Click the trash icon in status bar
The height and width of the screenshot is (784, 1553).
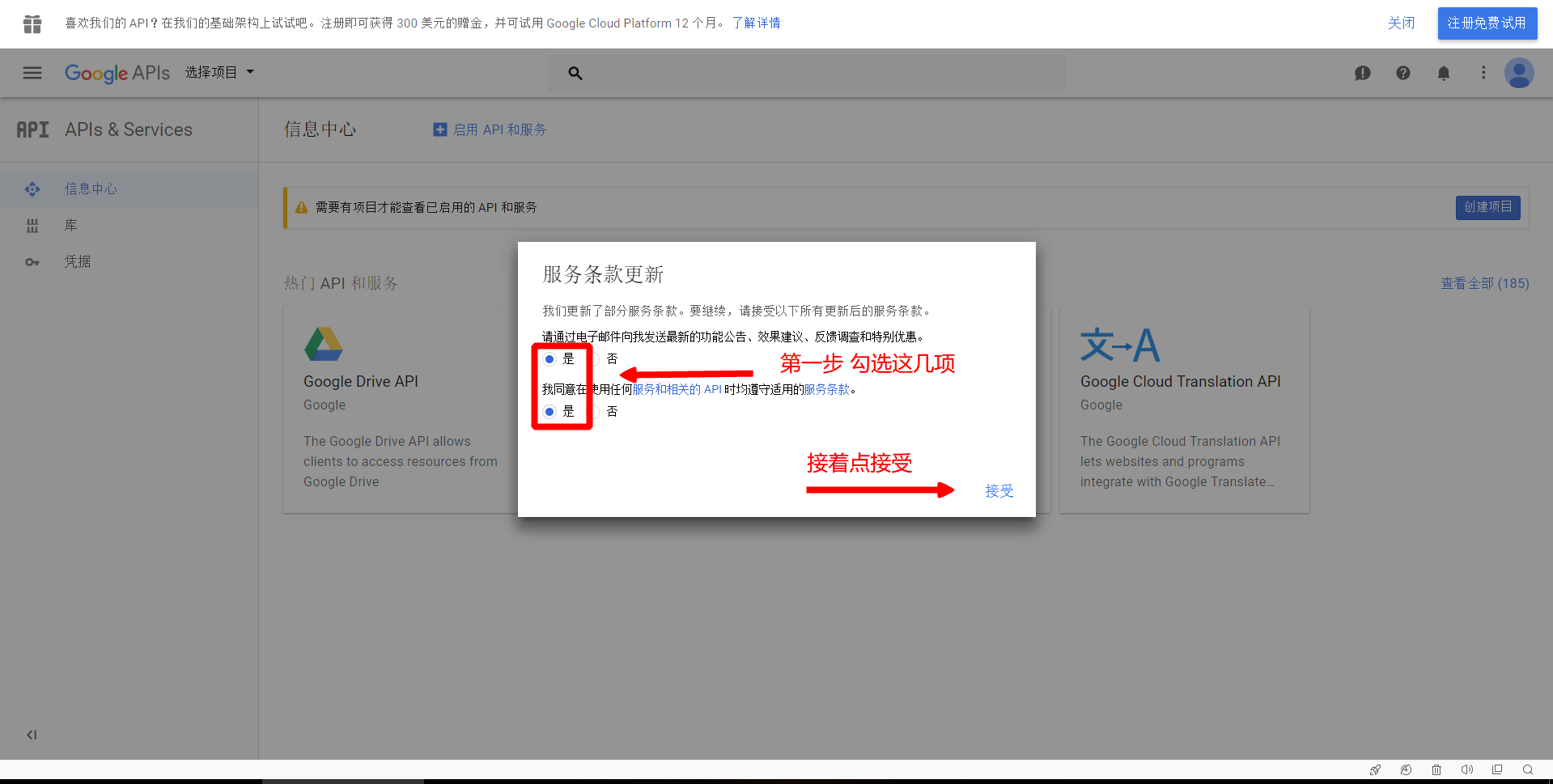click(1436, 769)
